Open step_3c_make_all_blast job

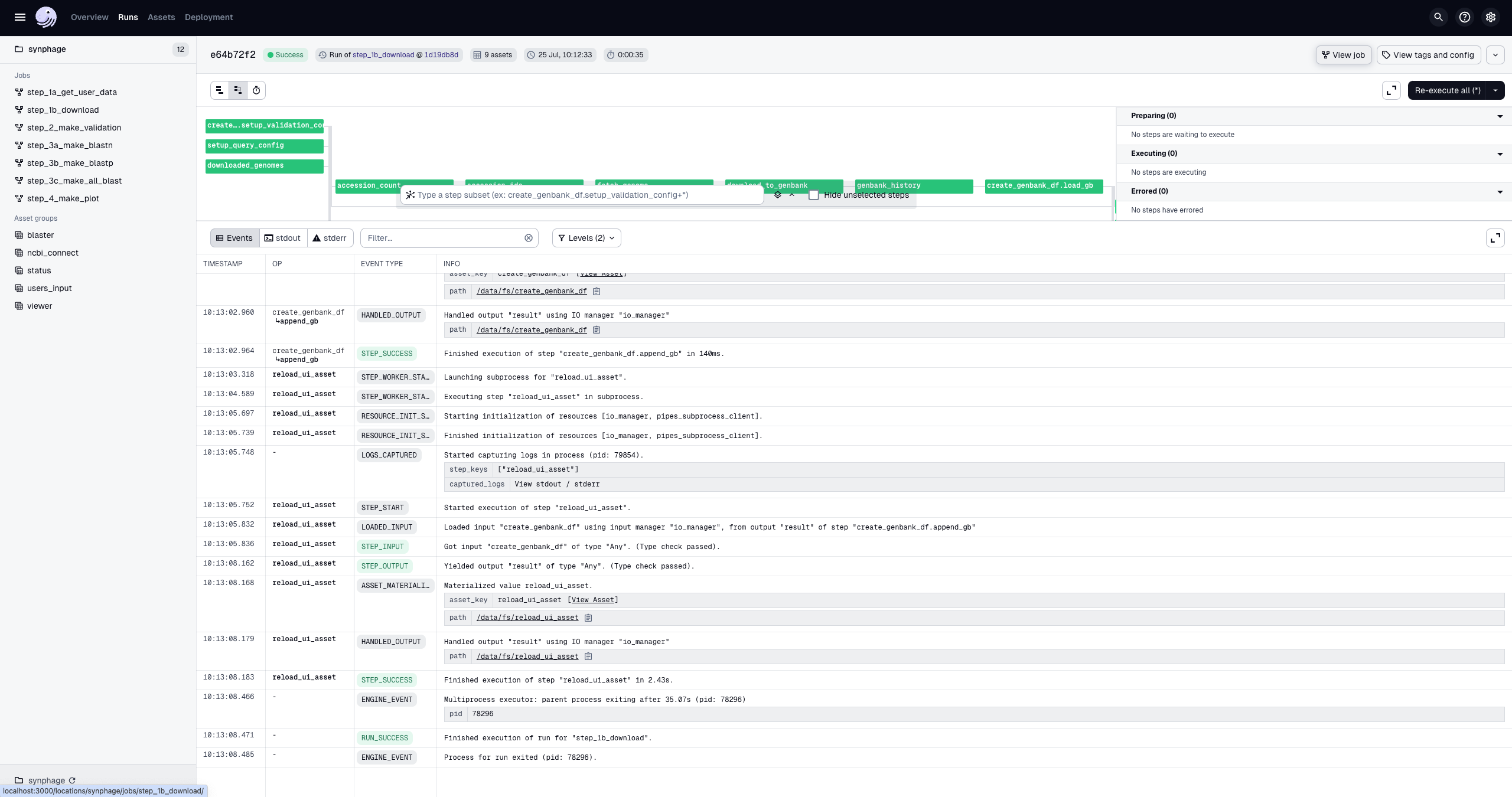tap(74, 181)
